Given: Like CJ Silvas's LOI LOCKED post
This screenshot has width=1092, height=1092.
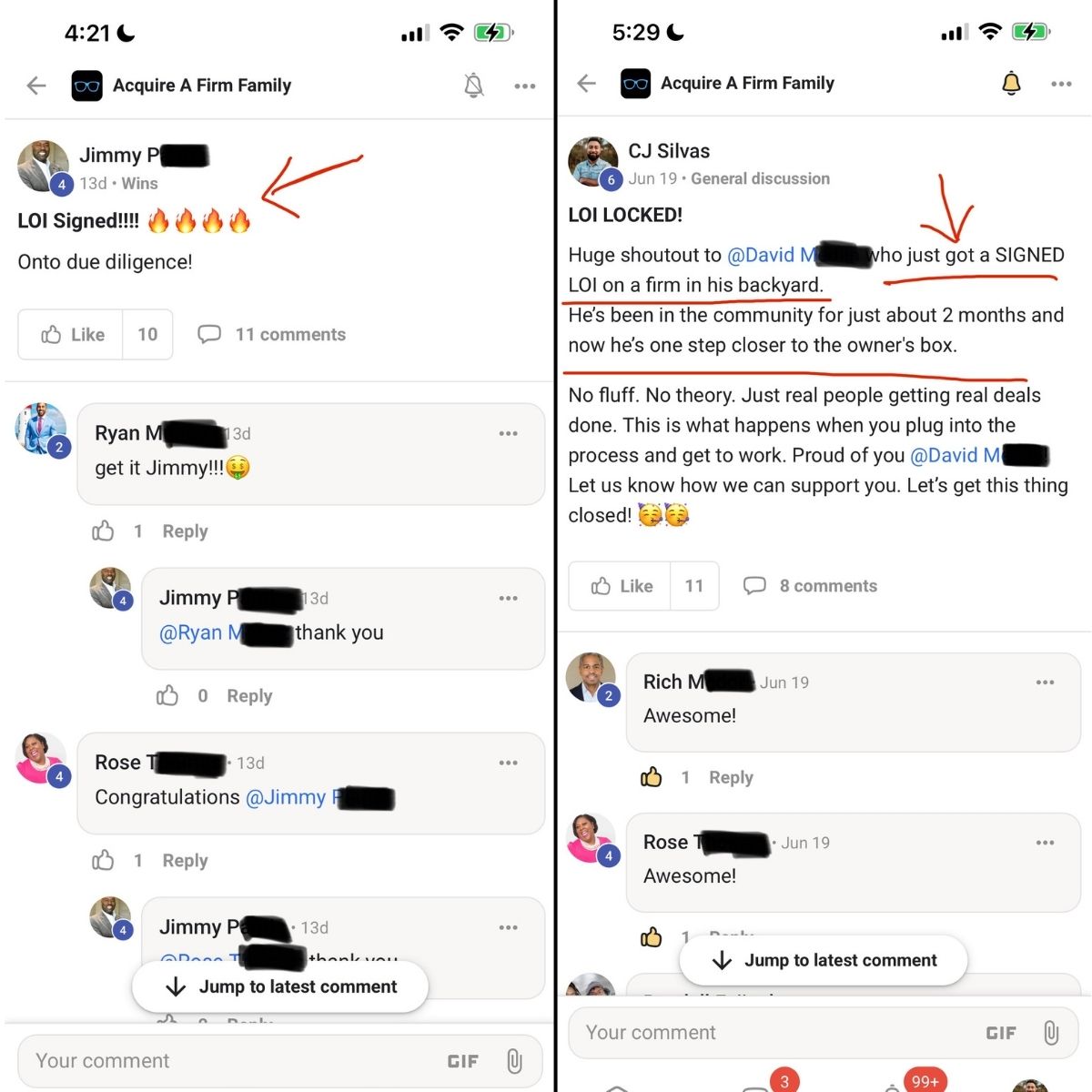Looking at the screenshot, I should tap(621, 586).
